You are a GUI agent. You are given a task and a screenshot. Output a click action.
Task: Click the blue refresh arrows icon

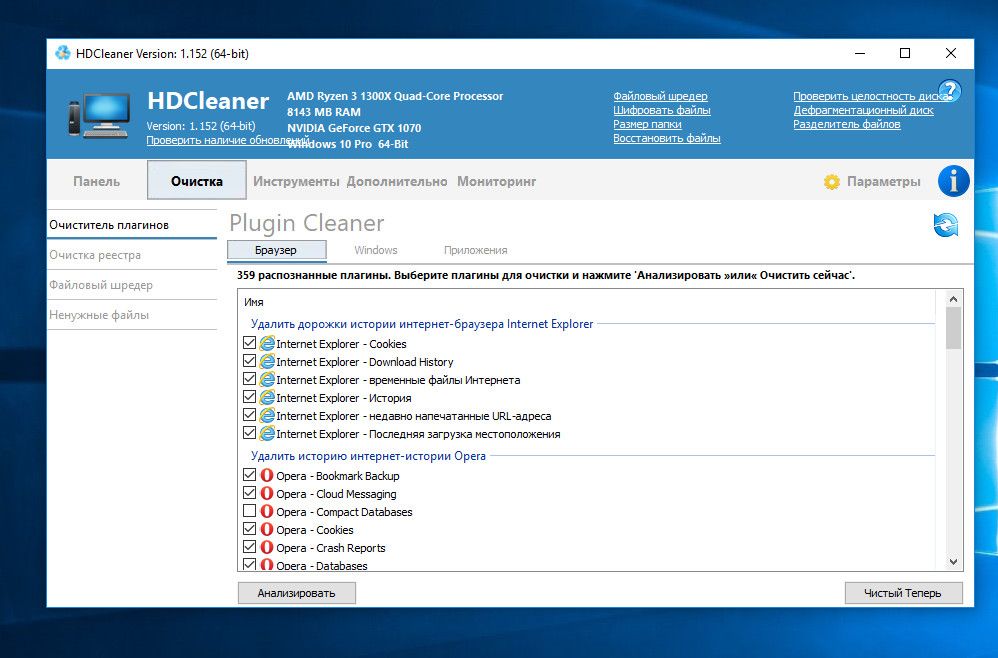(945, 225)
